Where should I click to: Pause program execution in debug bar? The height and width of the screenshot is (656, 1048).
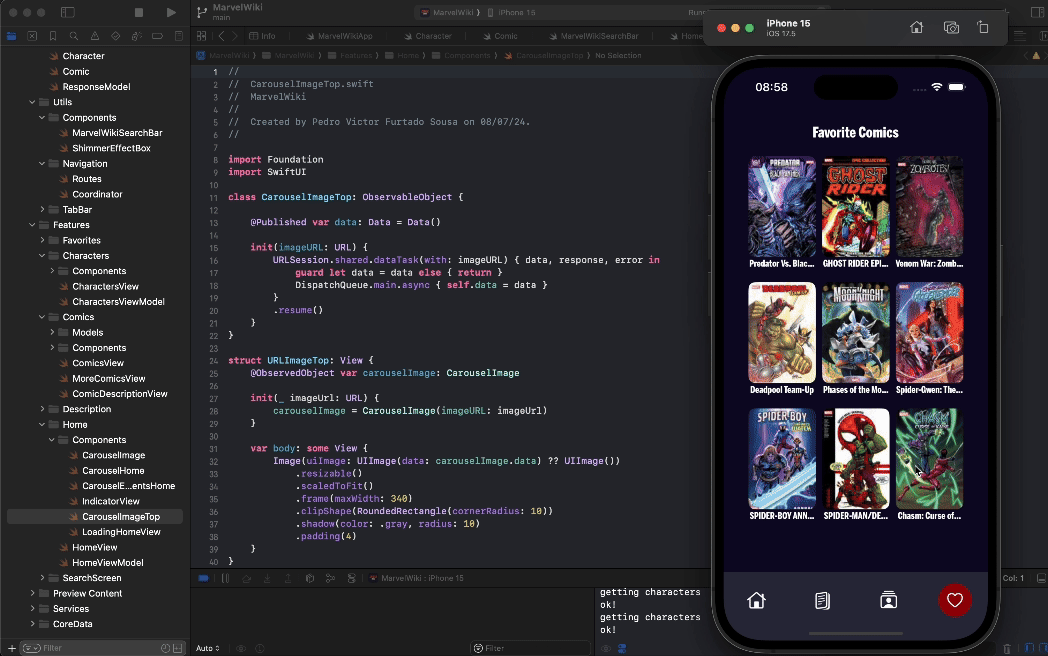(x=225, y=578)
